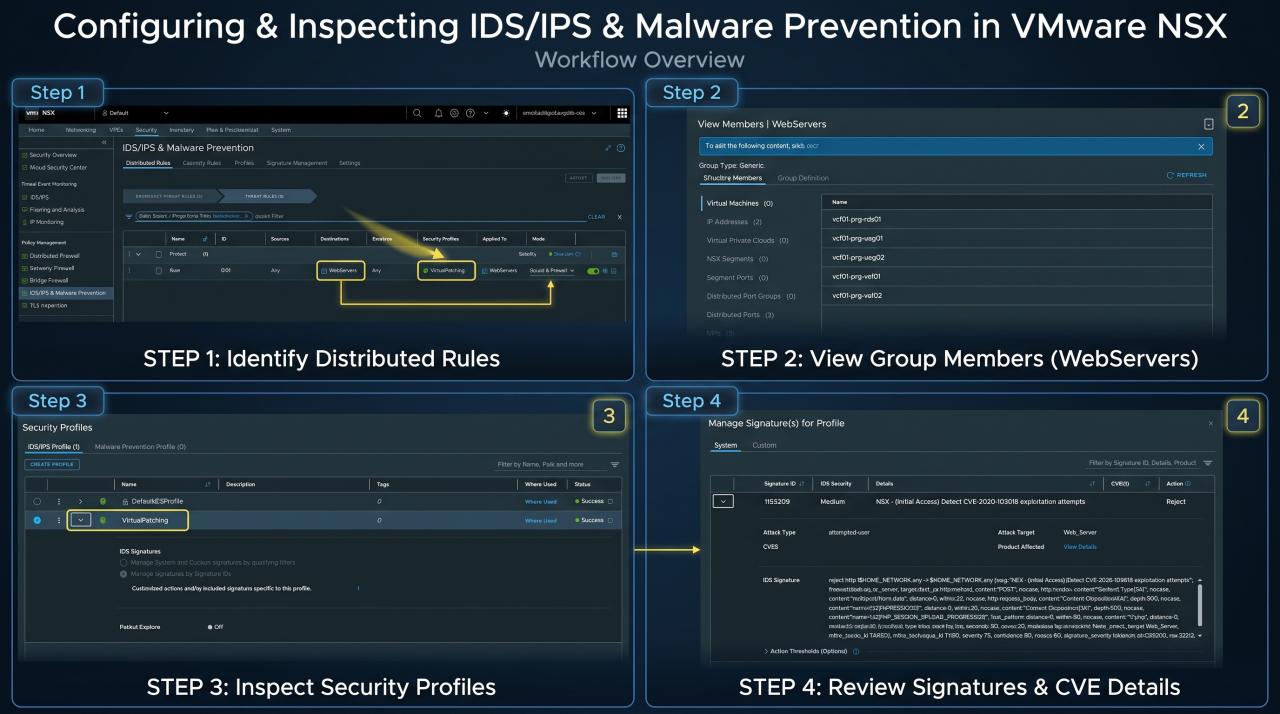Select member vcf01-prg-rds01 row

pos(1016,219)
